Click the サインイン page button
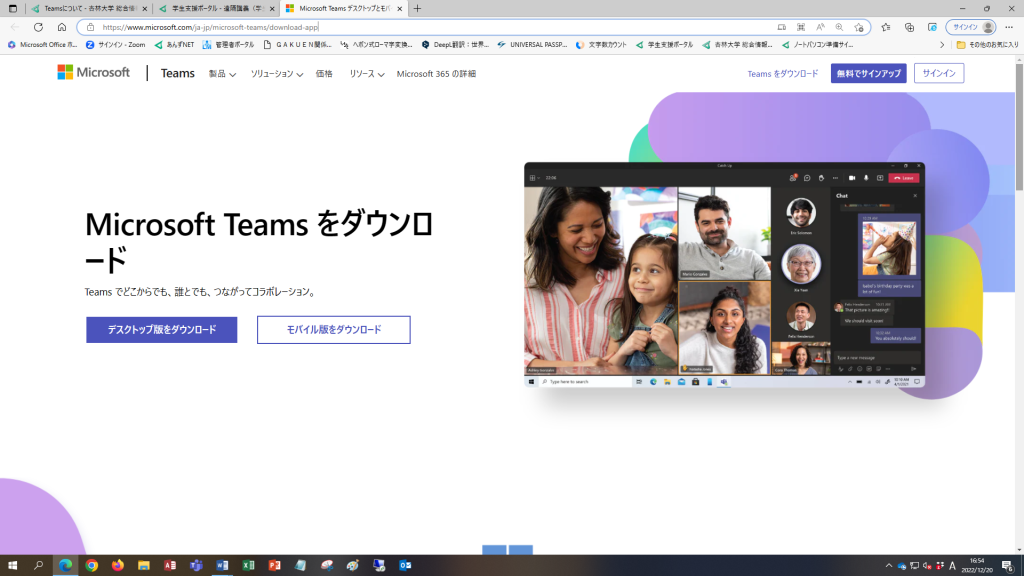1024x576 pixels. pyautogui.click(x=938, y=73)
